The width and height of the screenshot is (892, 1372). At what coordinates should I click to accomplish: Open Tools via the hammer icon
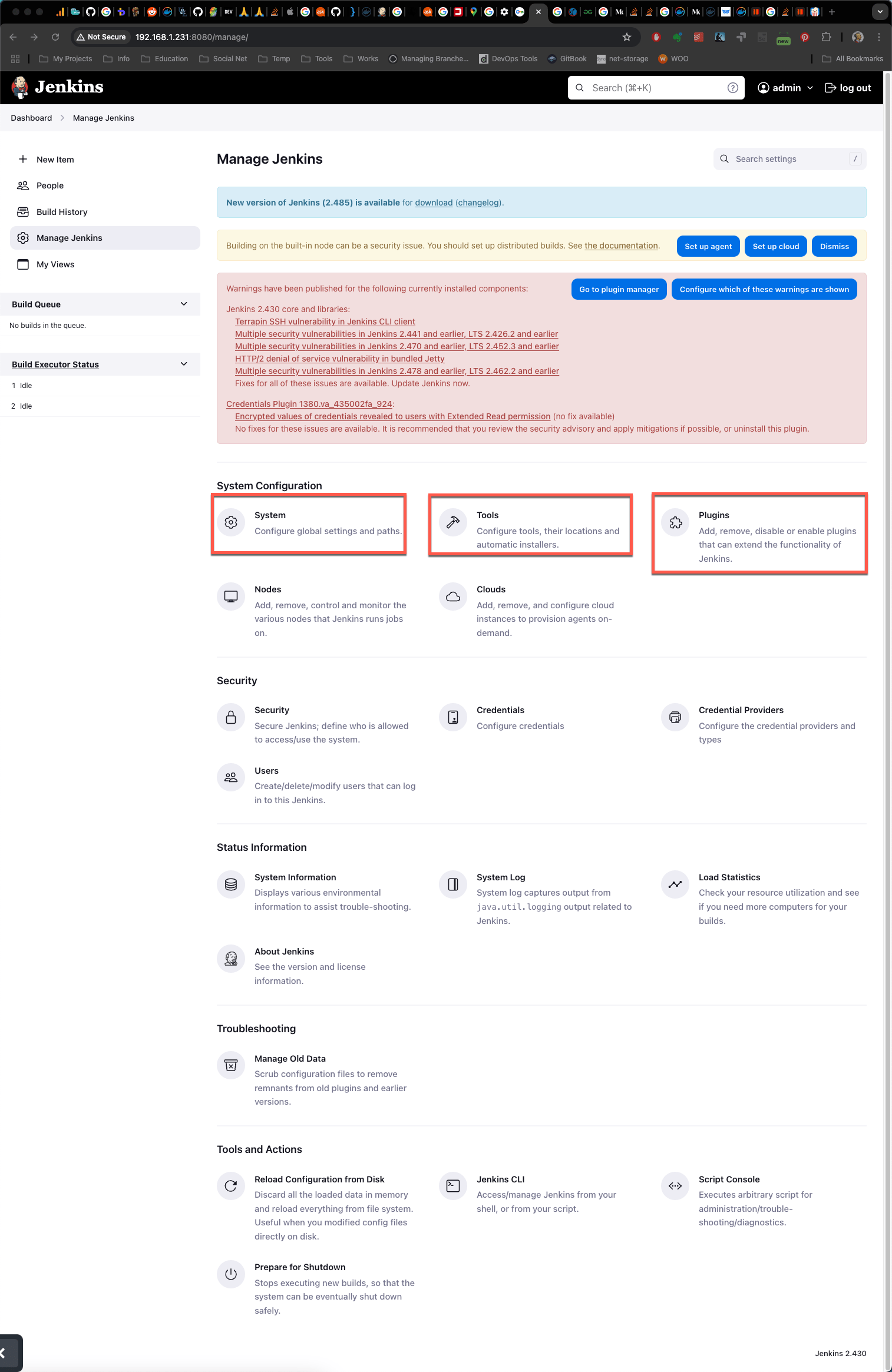click(x=453, y=522)
